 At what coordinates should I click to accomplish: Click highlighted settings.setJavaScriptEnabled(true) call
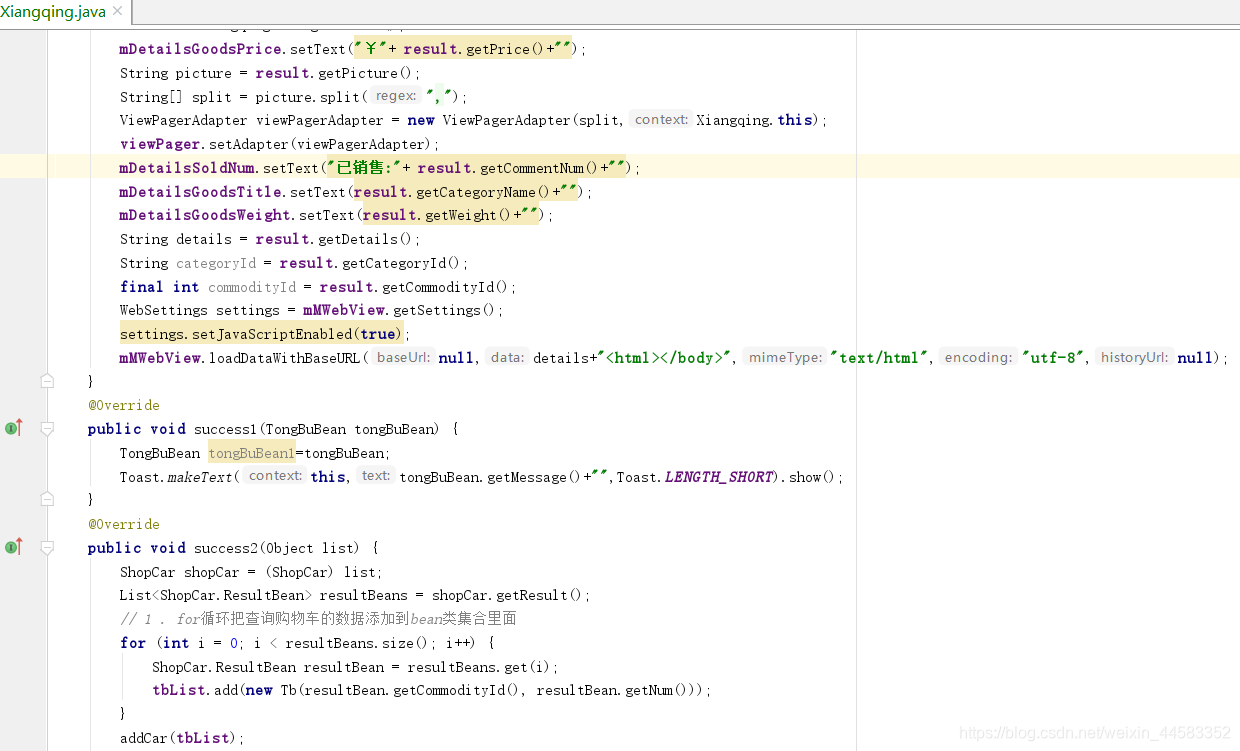click(261, 334)
